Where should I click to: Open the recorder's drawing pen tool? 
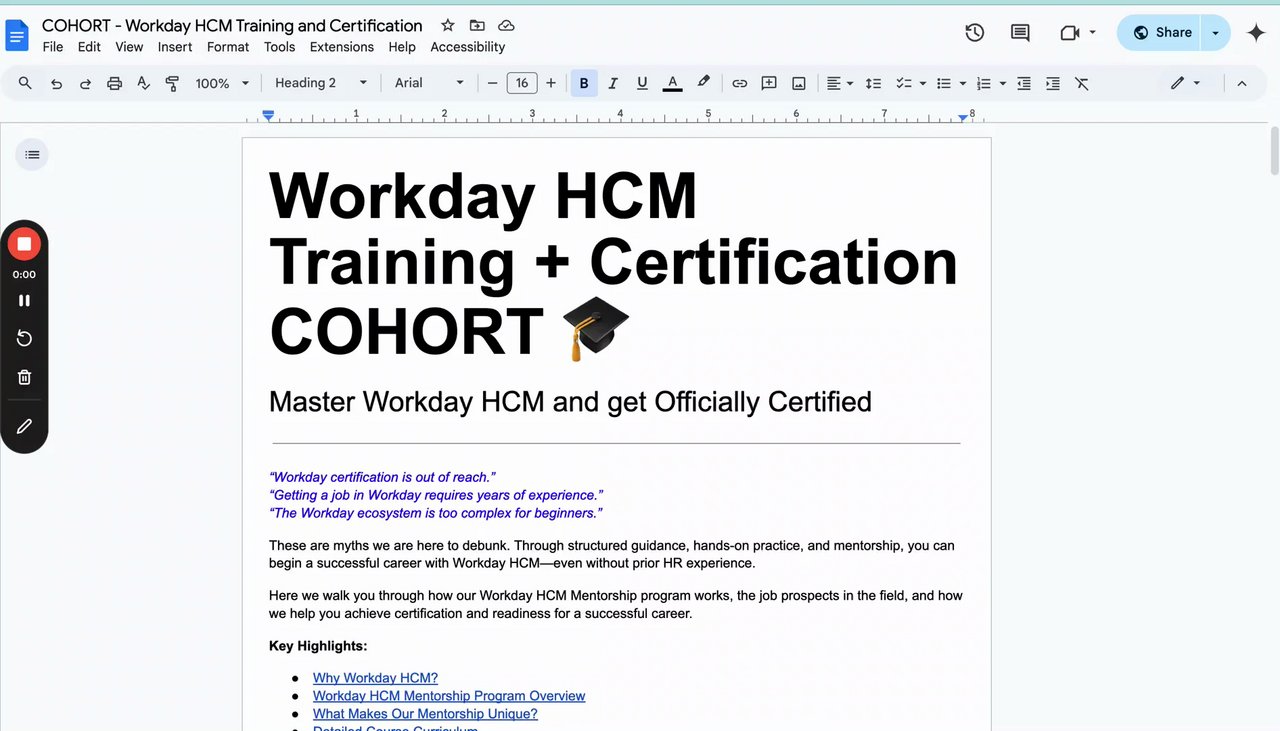tap(24, 426)
